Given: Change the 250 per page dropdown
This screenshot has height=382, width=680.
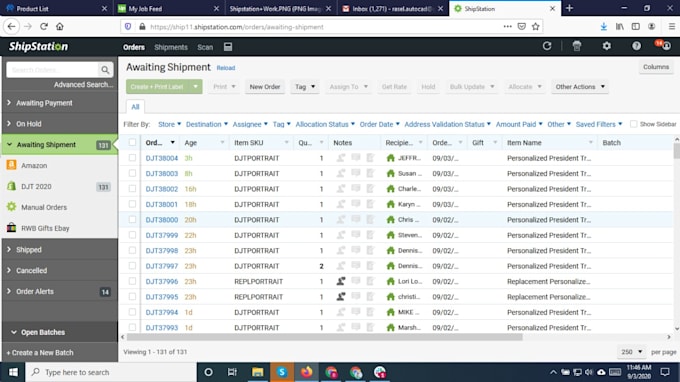Looking at the screenshot, I should pos(632,352).
